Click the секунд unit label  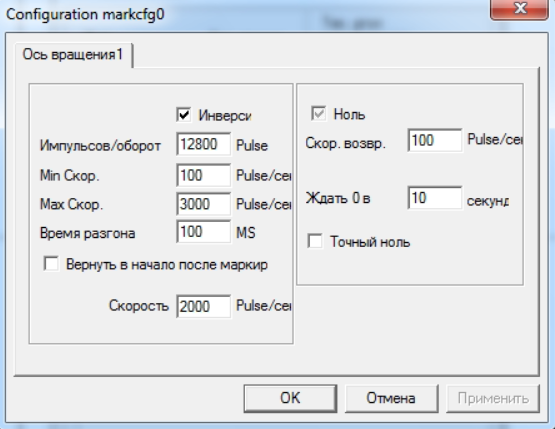click(488, 201)
